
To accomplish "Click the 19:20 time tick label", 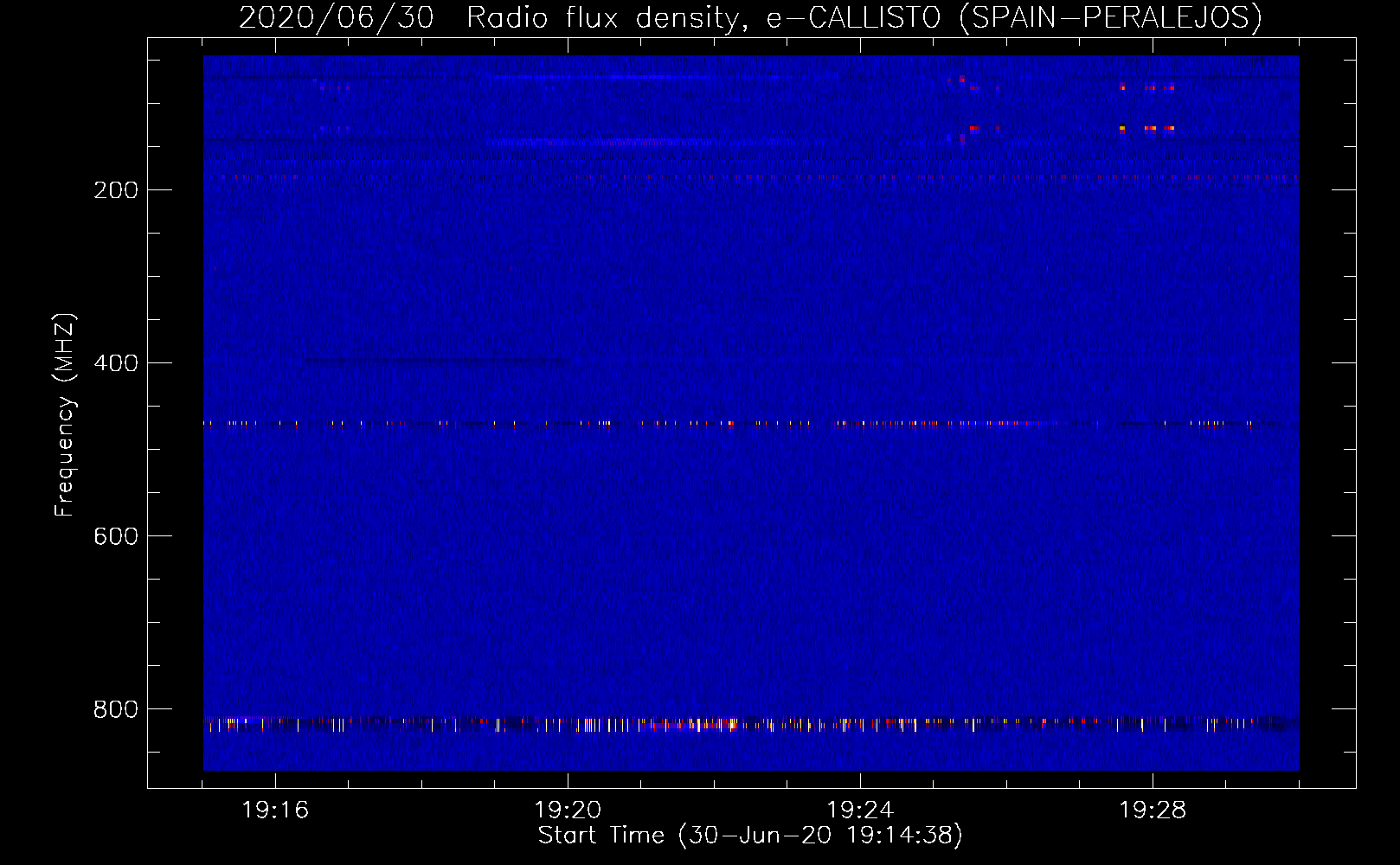I will [x=568, y=811].
